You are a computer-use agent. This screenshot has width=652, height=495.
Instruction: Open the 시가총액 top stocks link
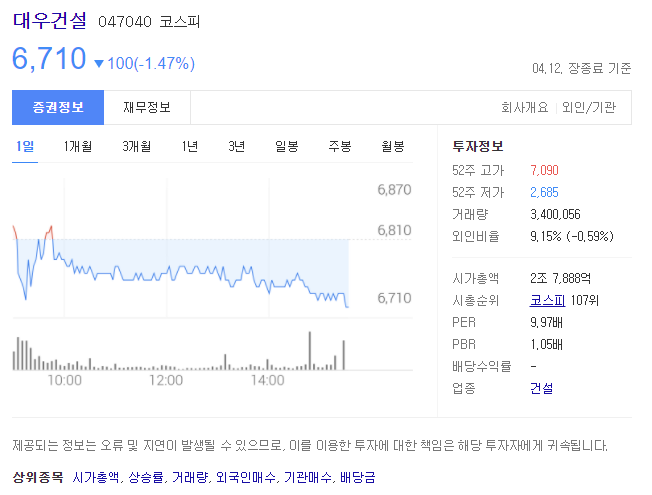point(96,477)
